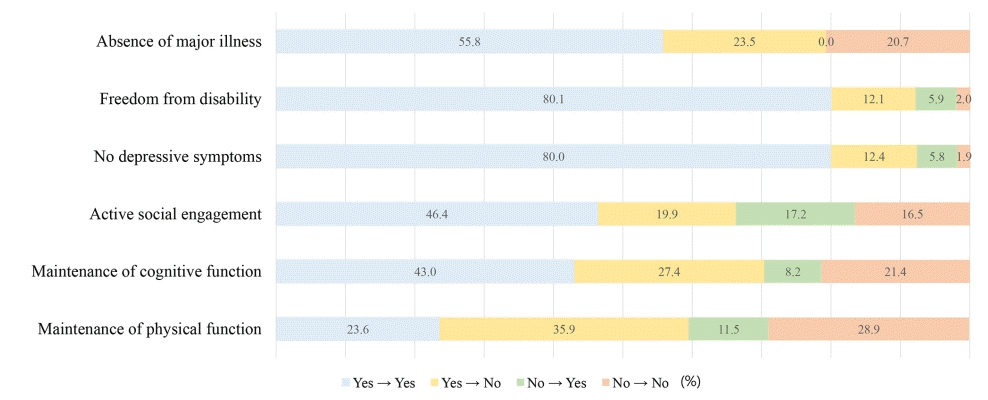Screen dimensions: 988x400
Task: Click the 'Active social engagement' category label
Action: (x=175, y=214)
